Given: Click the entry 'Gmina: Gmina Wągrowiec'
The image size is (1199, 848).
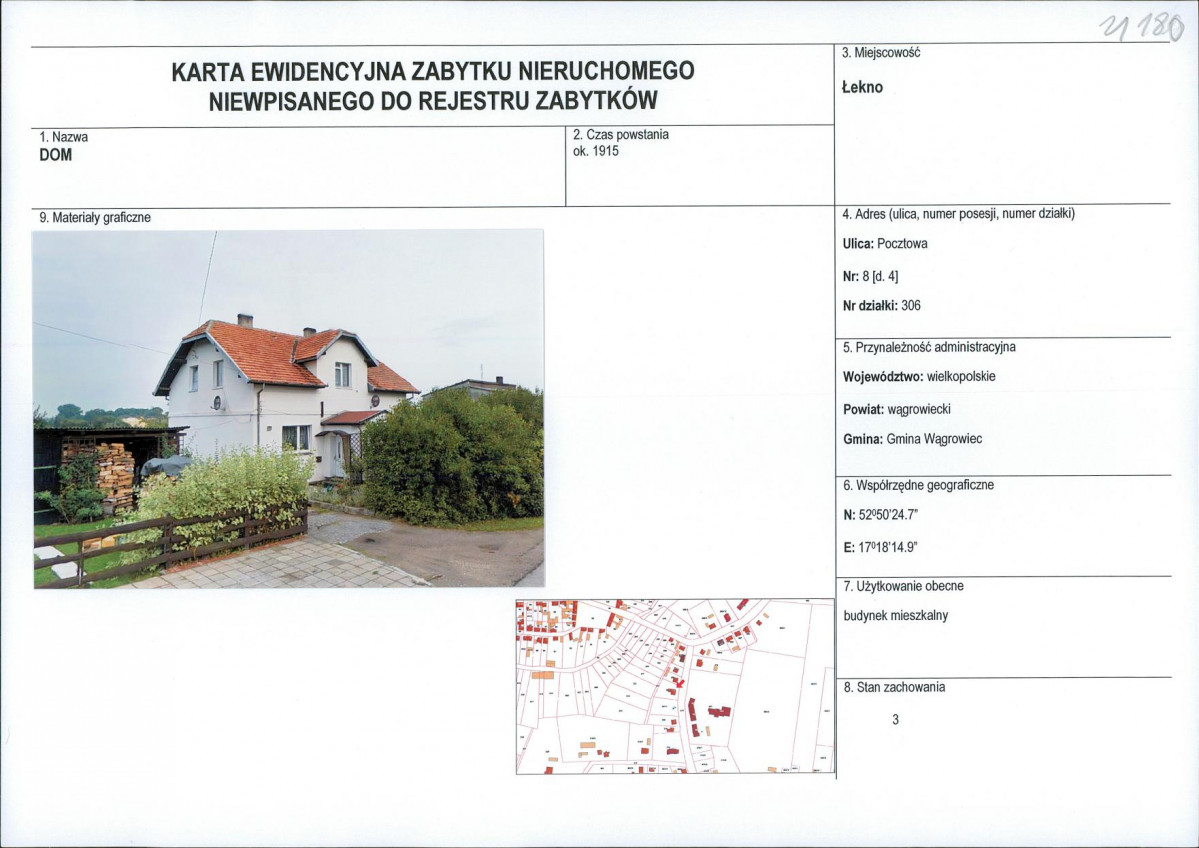Looking at the screenshot, I should (x=912, y=440).
